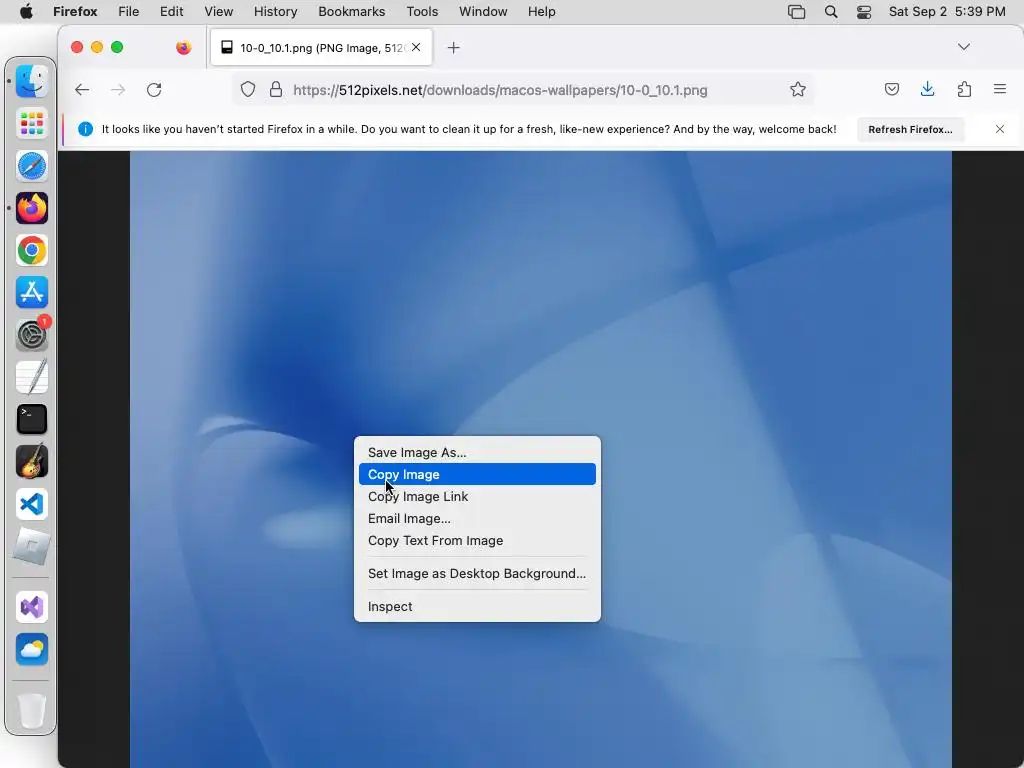
Task: Choose Copy Image in context menu
Action: (477, 474)
